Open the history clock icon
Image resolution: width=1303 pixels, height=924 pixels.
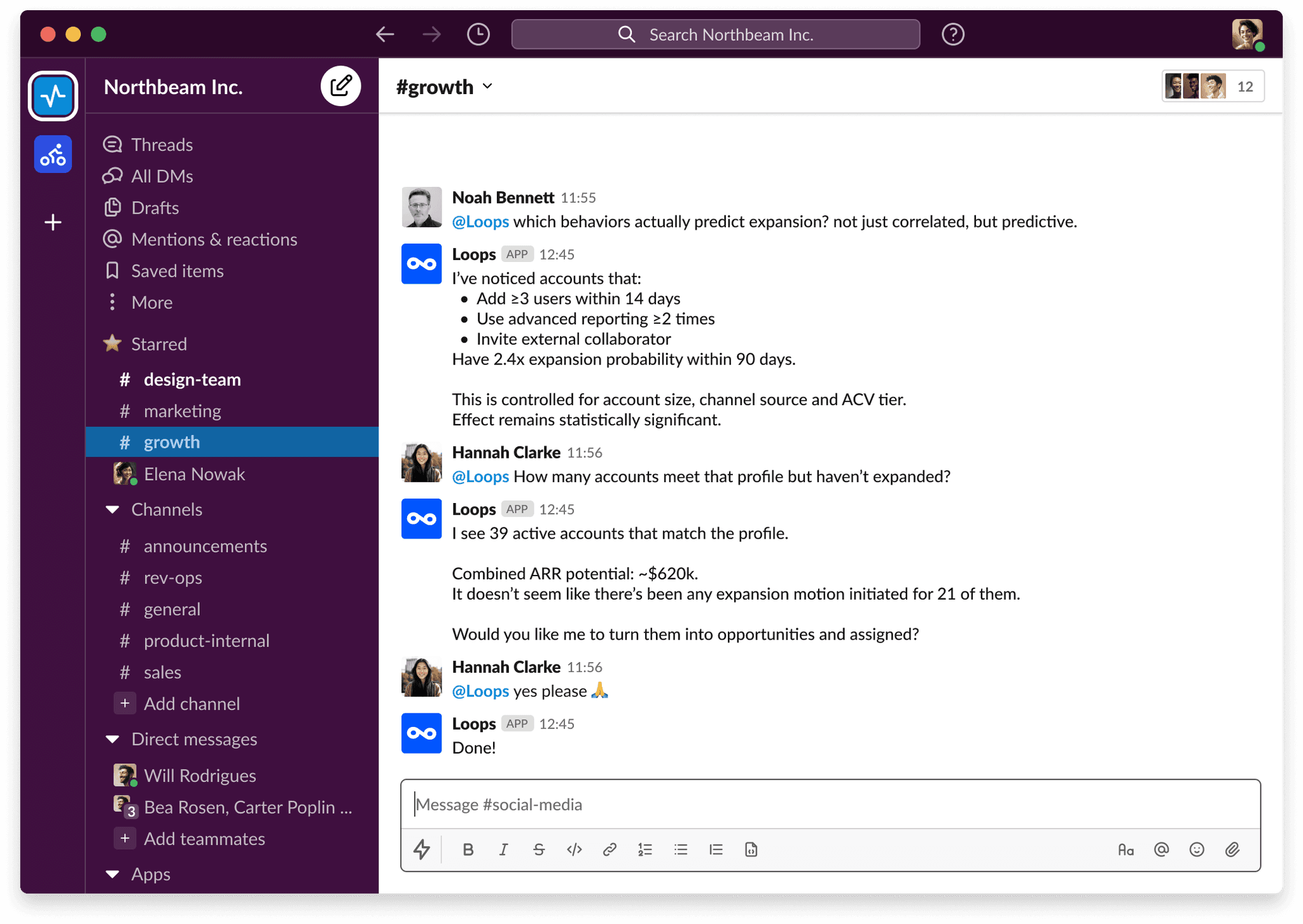[478, 34]
